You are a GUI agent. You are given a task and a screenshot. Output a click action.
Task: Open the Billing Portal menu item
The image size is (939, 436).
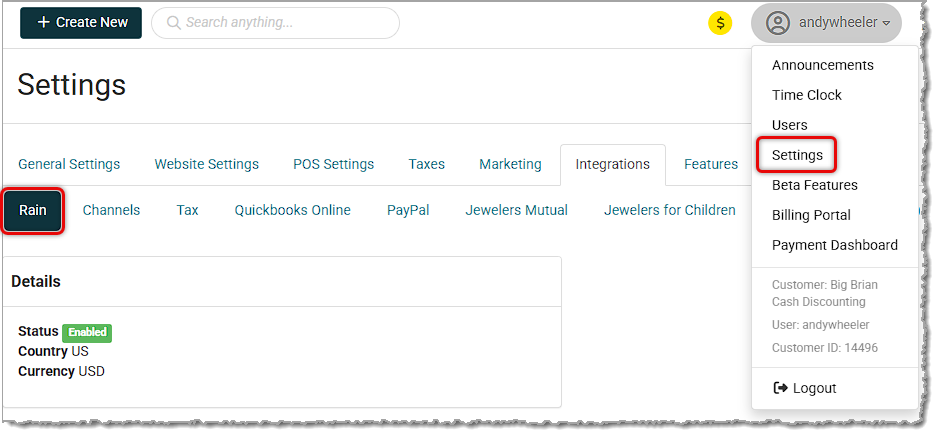(811, 215)
